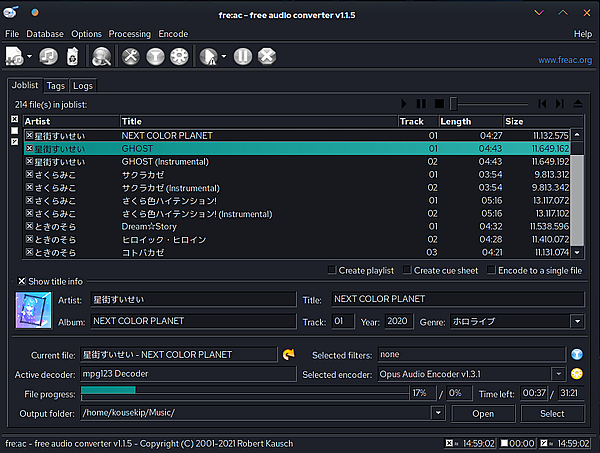Screen dimensions: 600x453
Task: Open Options menu
Action: click(86, 34)
